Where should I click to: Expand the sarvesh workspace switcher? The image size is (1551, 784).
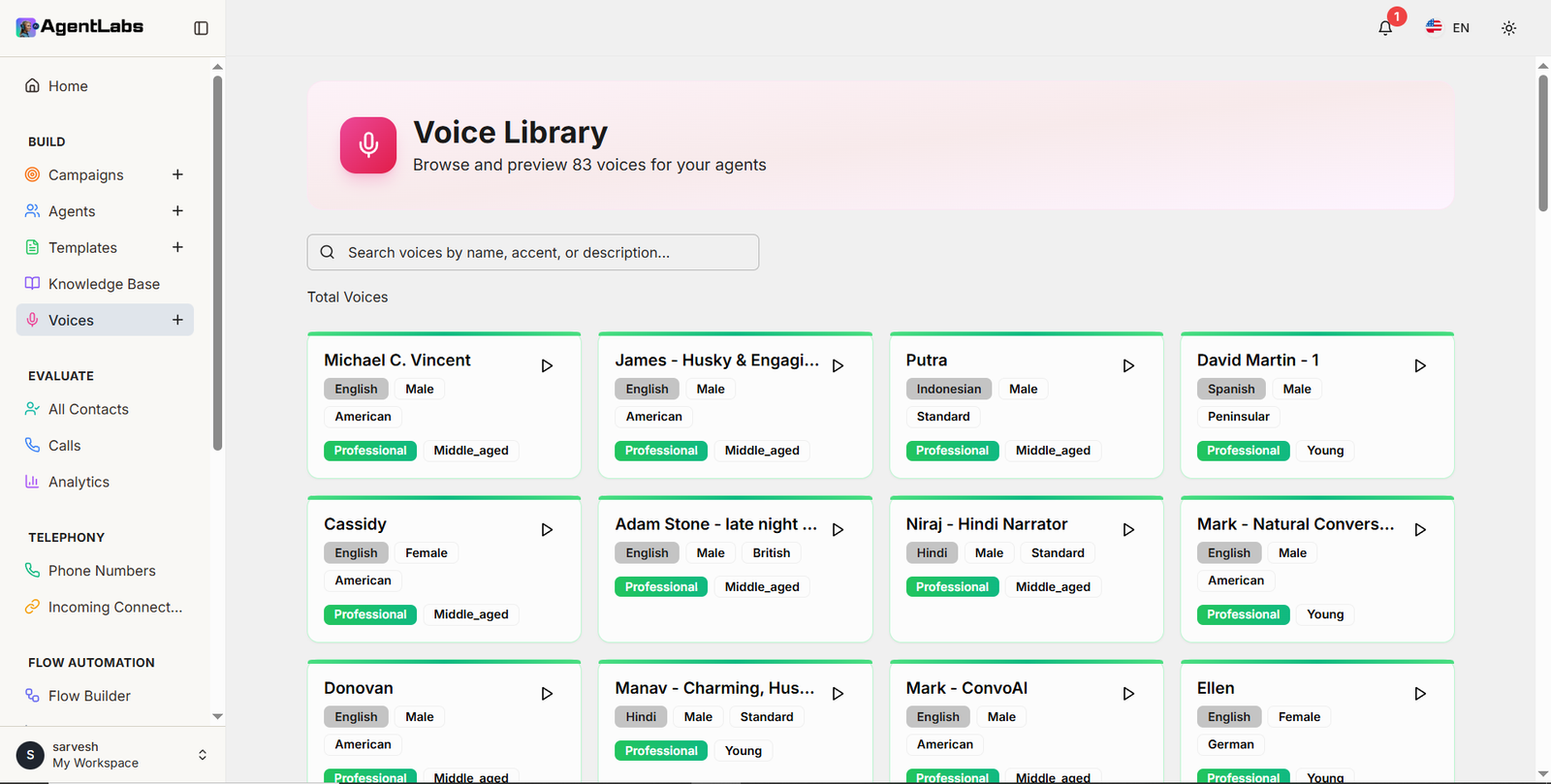coord(203,755)
